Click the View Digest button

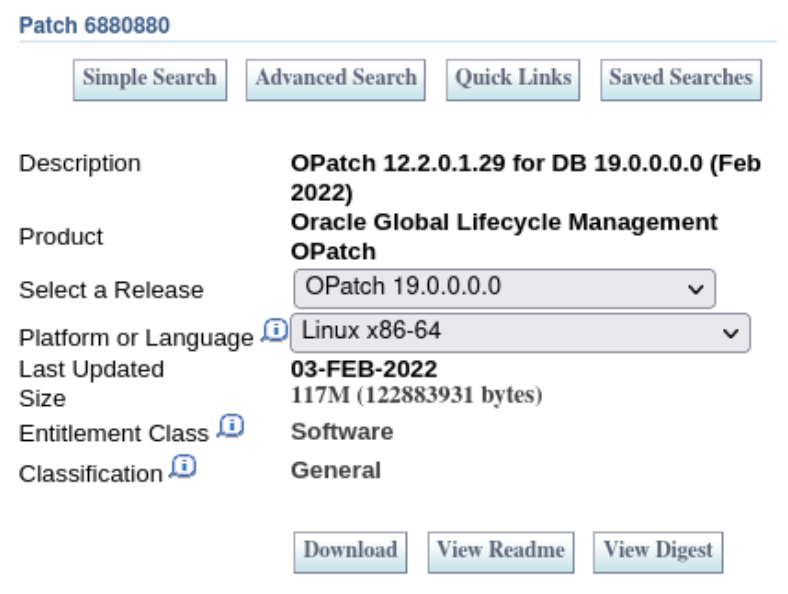pos(658,552)
